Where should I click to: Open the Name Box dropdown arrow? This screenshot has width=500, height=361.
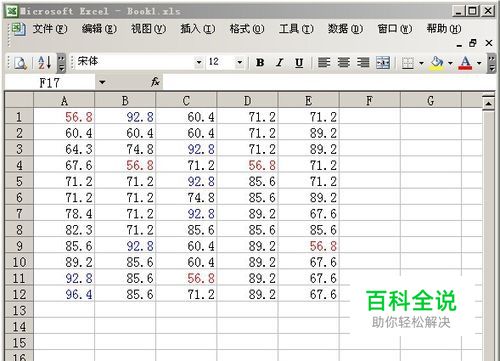[x=102, y=82]
